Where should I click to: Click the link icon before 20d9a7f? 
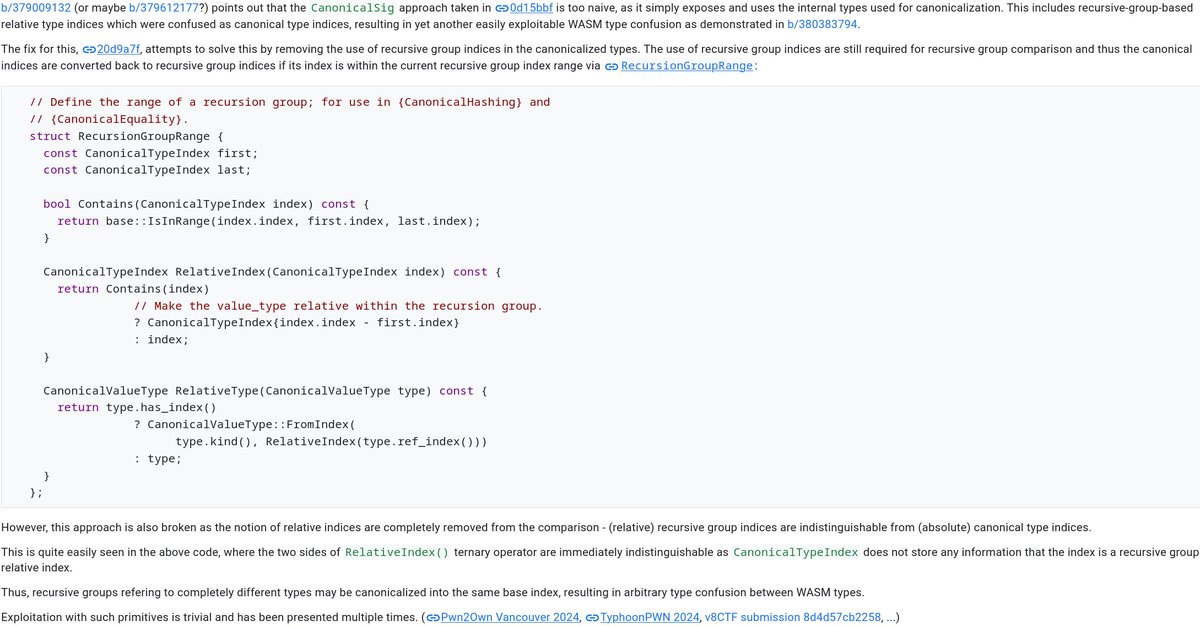click(x=89, y=49)
